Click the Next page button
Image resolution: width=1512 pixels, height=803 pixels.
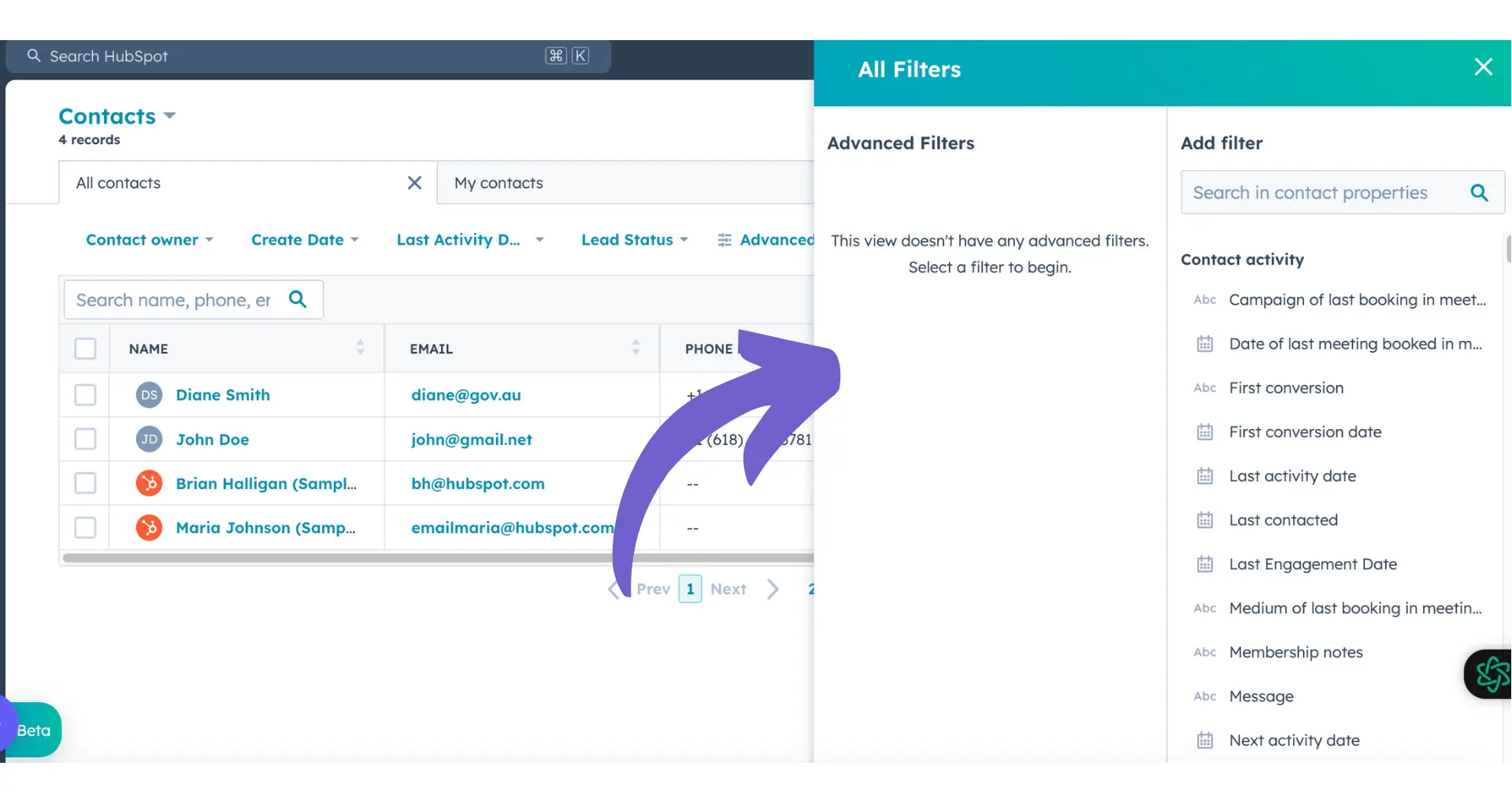[x=728, y=589]
